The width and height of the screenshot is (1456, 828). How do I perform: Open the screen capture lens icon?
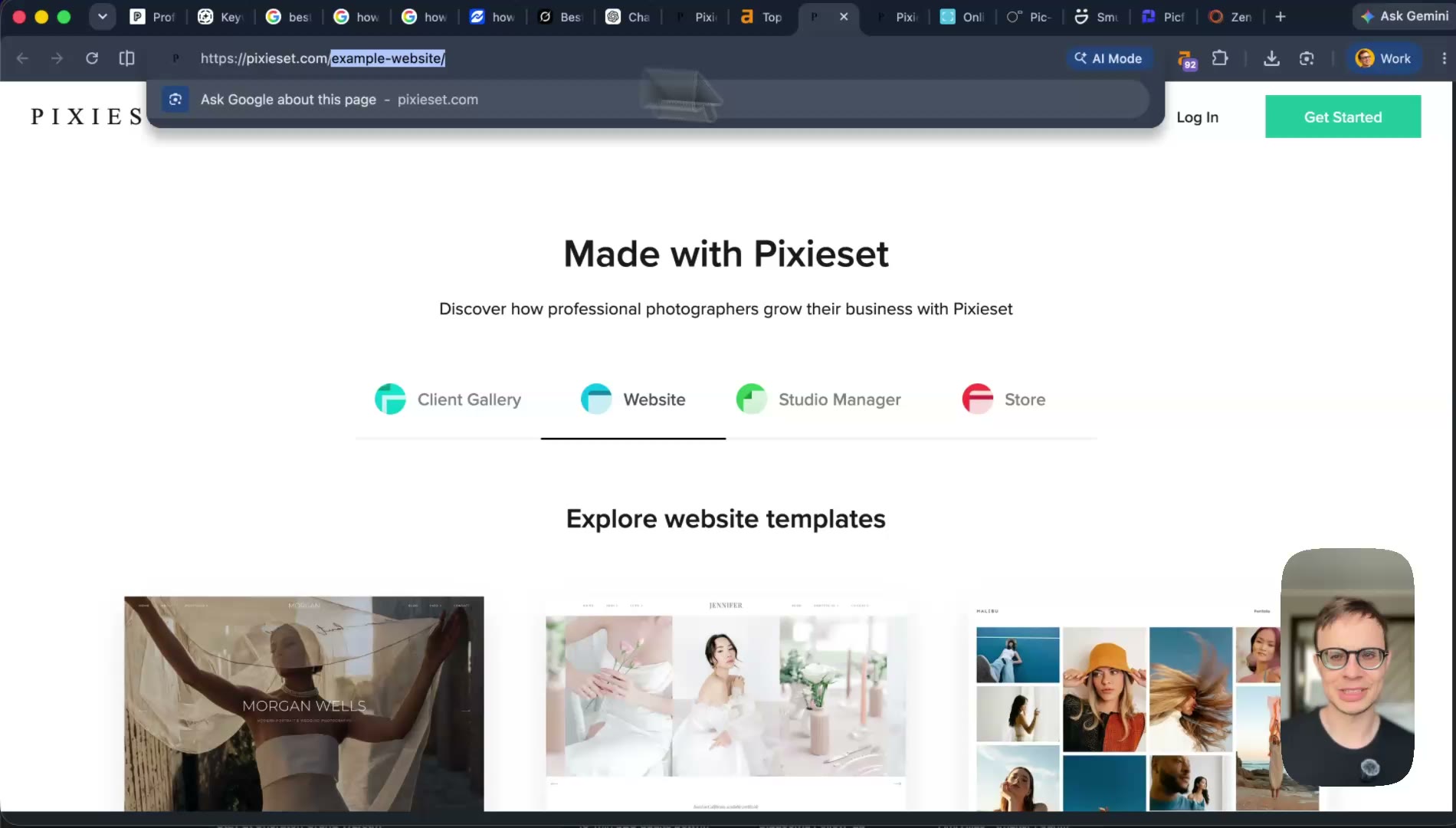pyautogui.click(x=1307, y=58)
